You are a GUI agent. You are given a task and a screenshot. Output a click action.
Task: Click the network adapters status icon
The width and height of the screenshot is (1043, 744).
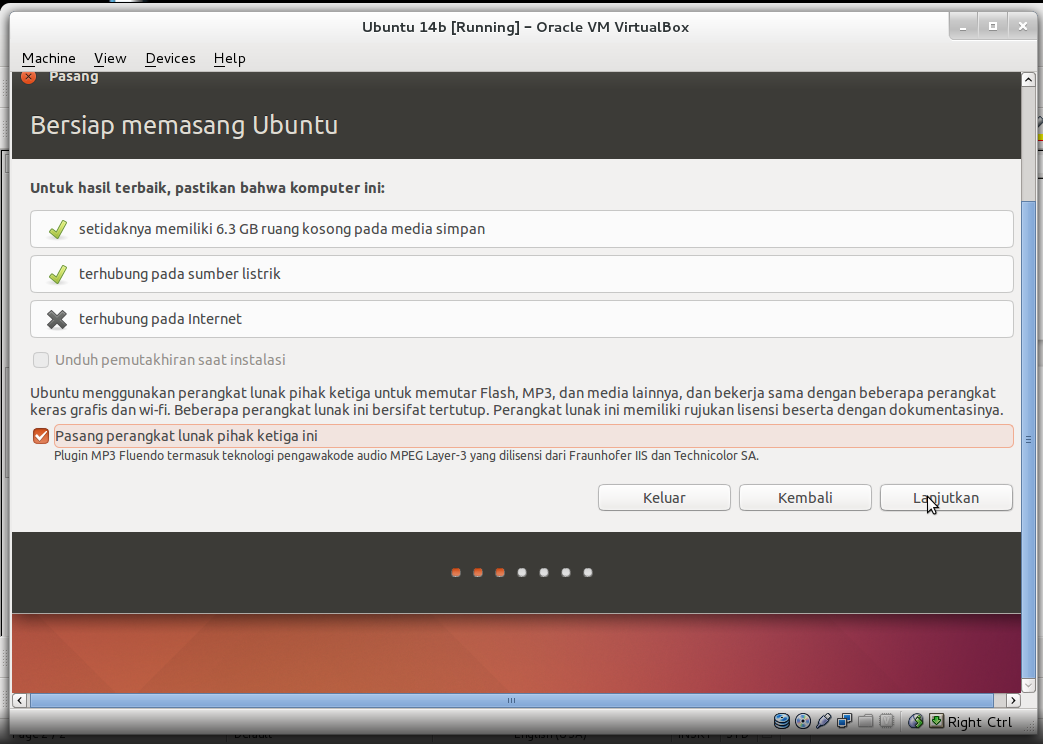pos(845,720)
